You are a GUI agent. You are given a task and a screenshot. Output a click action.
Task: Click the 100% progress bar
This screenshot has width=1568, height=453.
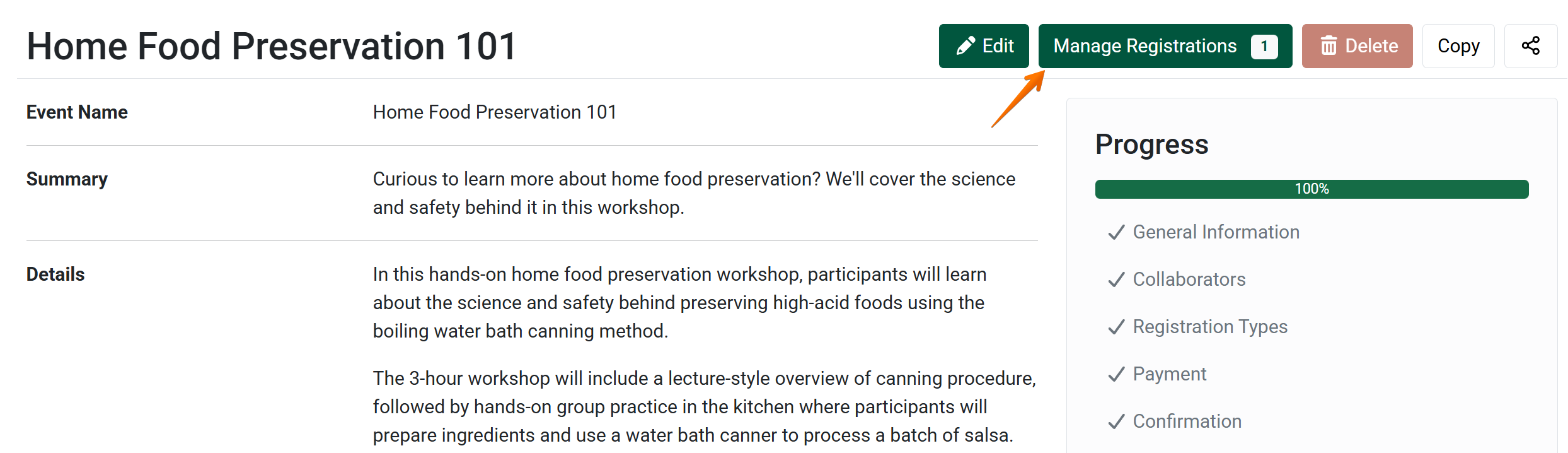tap(1311, 189)
